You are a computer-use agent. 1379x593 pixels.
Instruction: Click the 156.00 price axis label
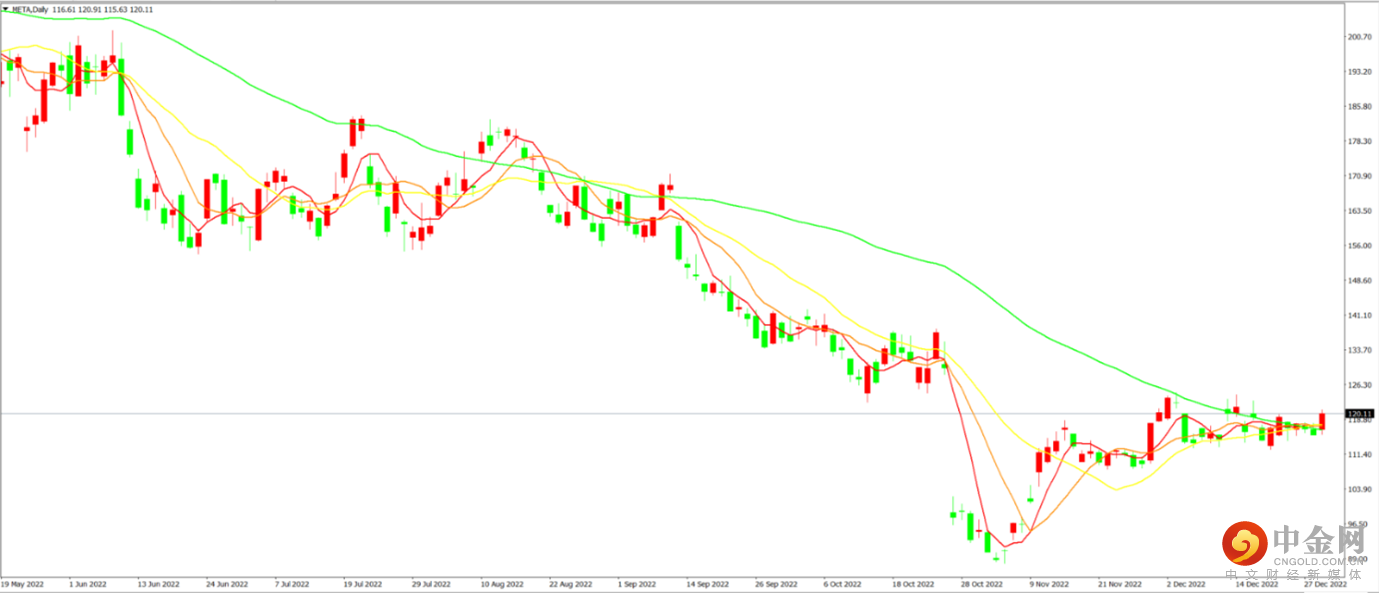point(1359,246)
